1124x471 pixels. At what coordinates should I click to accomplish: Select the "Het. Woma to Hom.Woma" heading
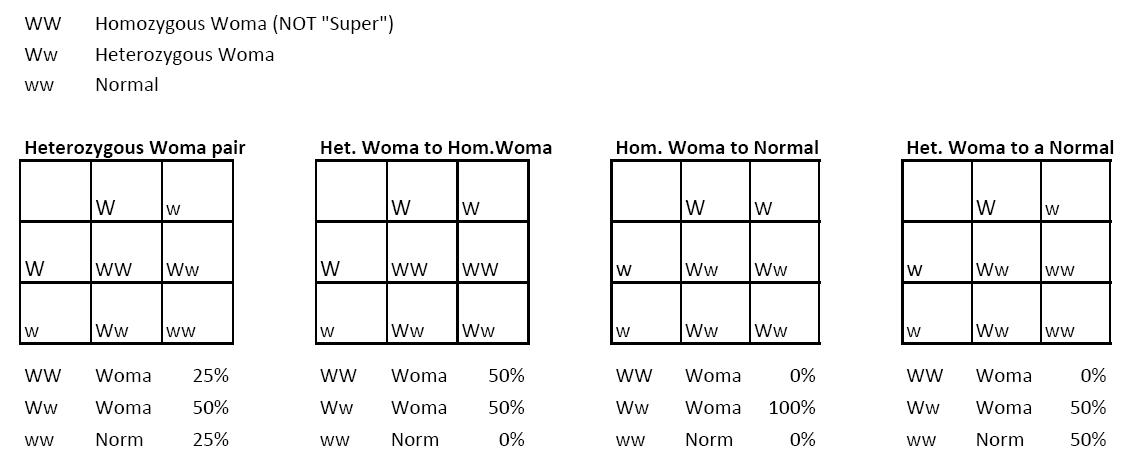(436, 148)
